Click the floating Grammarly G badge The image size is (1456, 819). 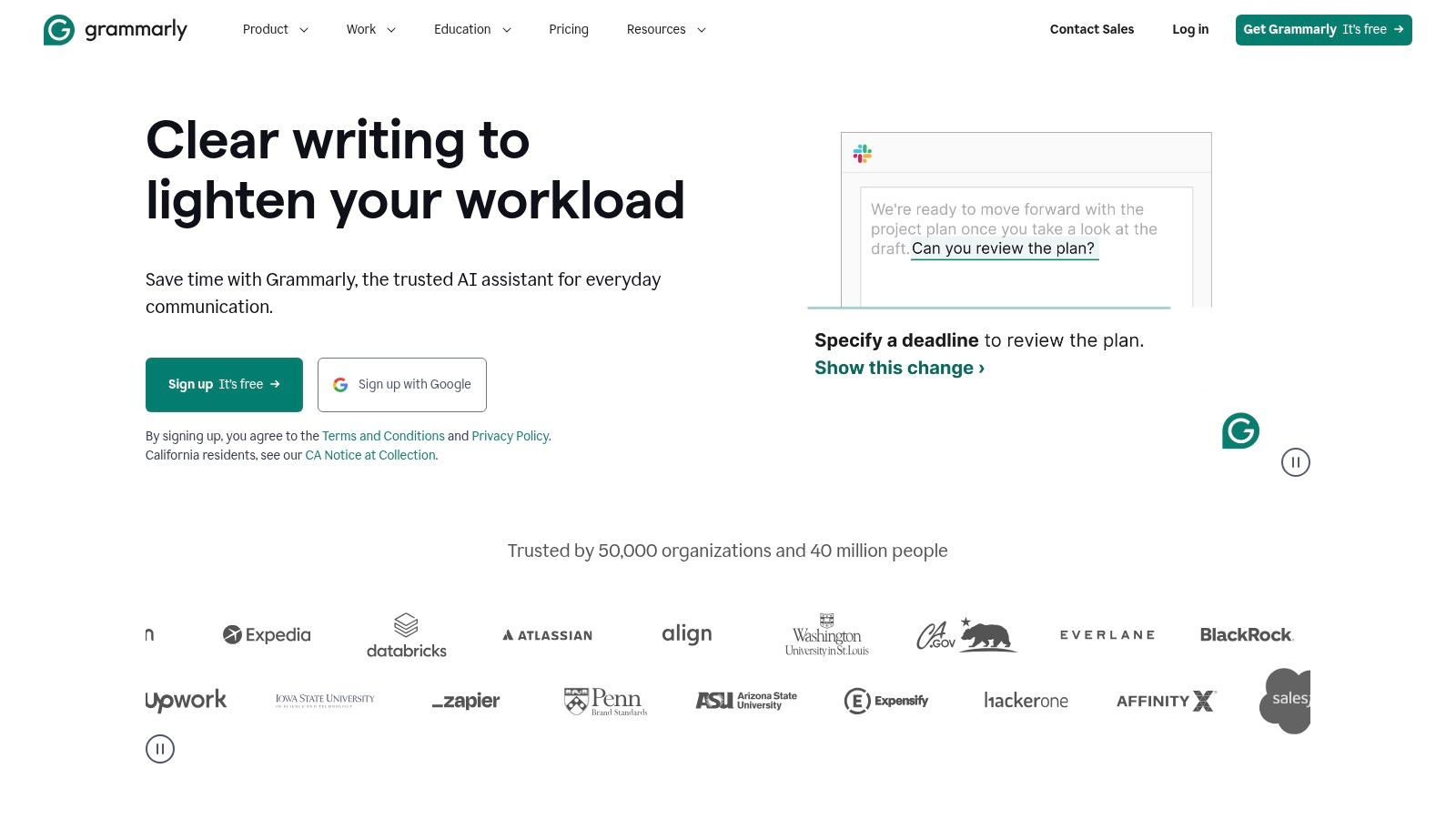click(1240, 430)
